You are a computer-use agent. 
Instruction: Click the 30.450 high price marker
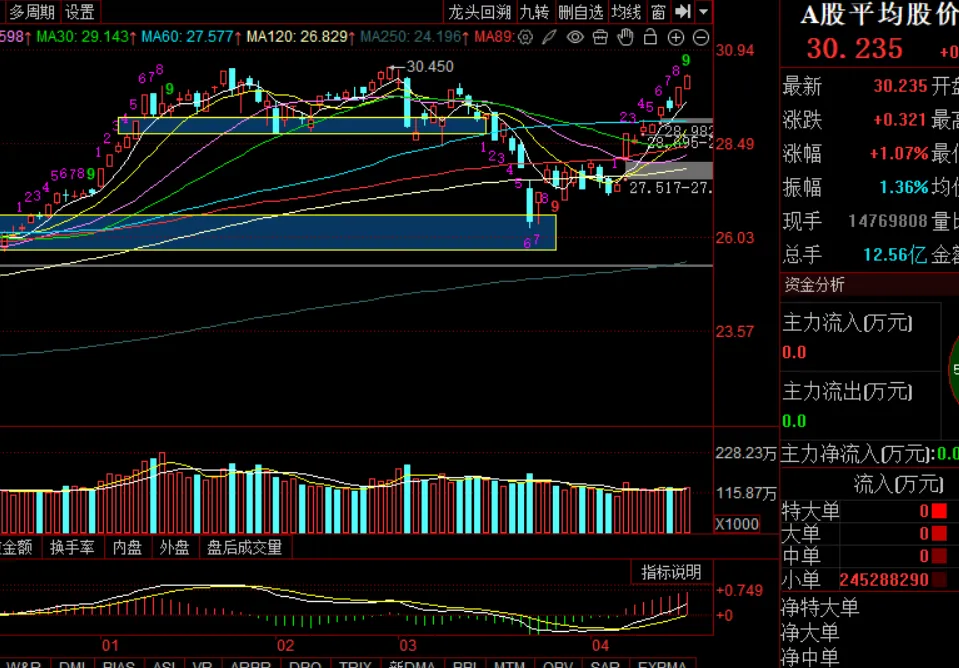430,67
